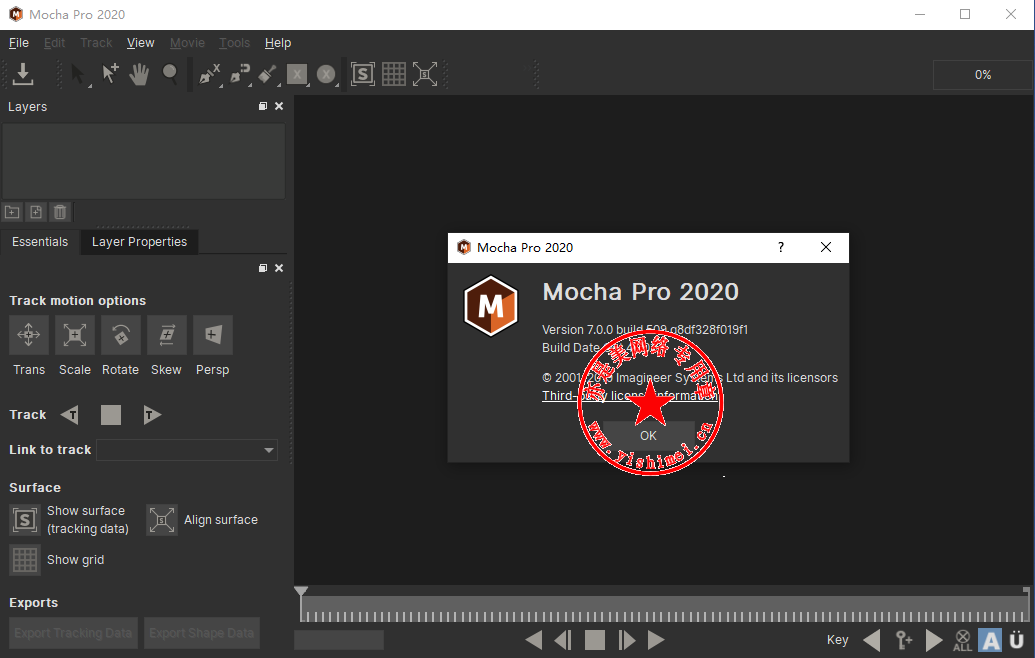
Task: Duplicate layer using the plus-page icon
Action: [x=36, y=212]
